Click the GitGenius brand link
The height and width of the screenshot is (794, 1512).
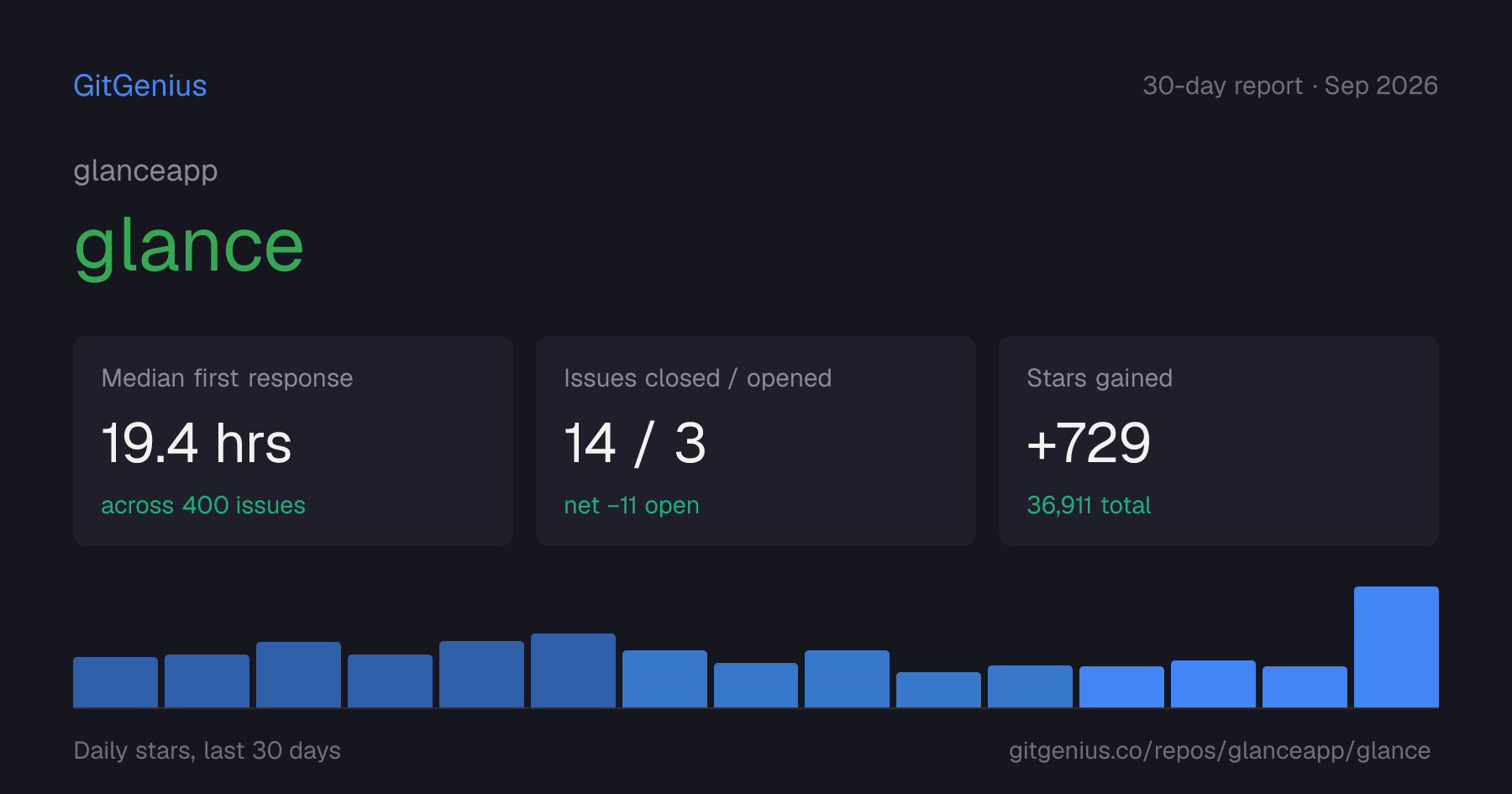click(x=139, y=86)
